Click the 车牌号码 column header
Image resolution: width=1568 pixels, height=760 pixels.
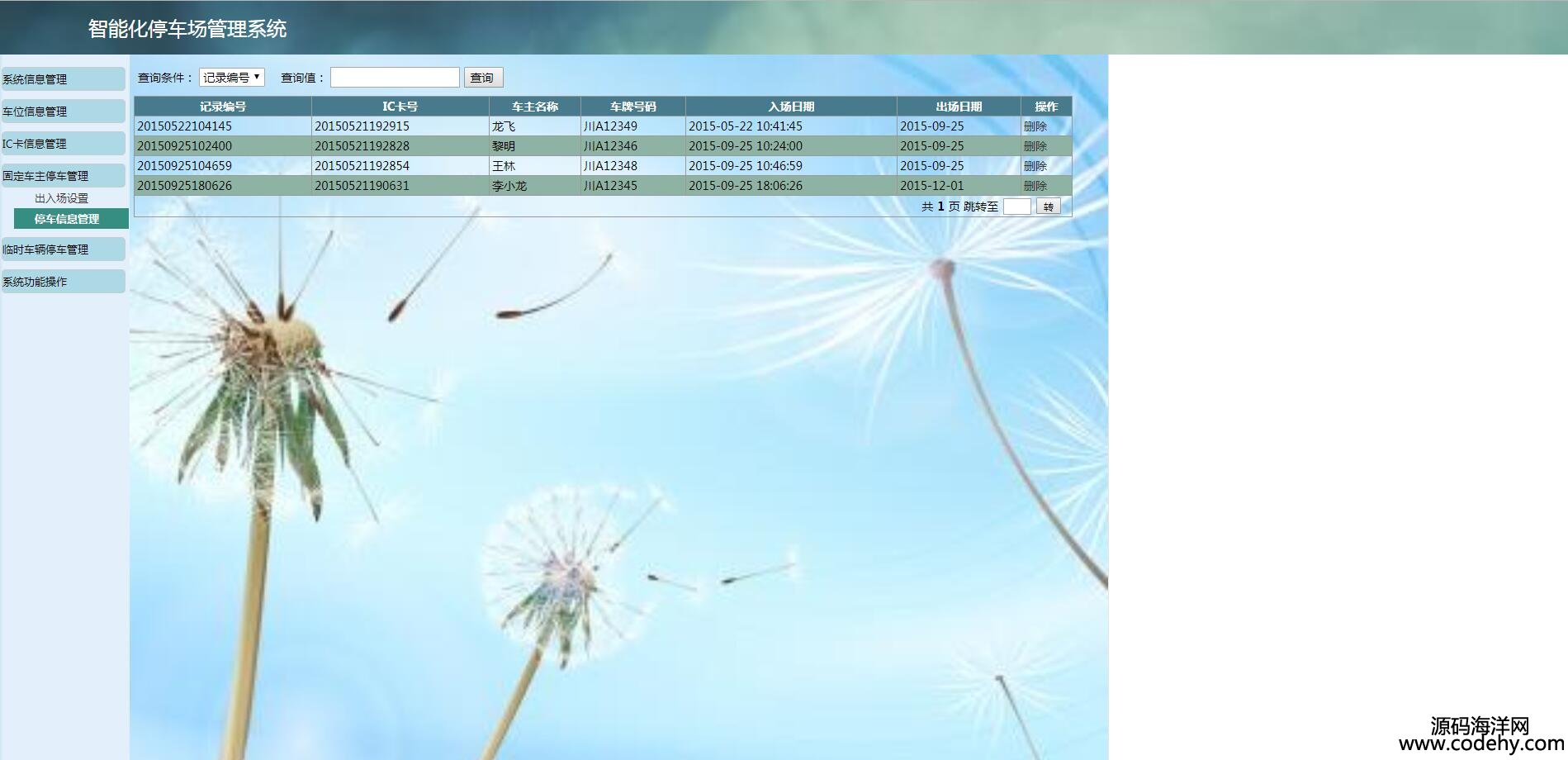[633, 107]
